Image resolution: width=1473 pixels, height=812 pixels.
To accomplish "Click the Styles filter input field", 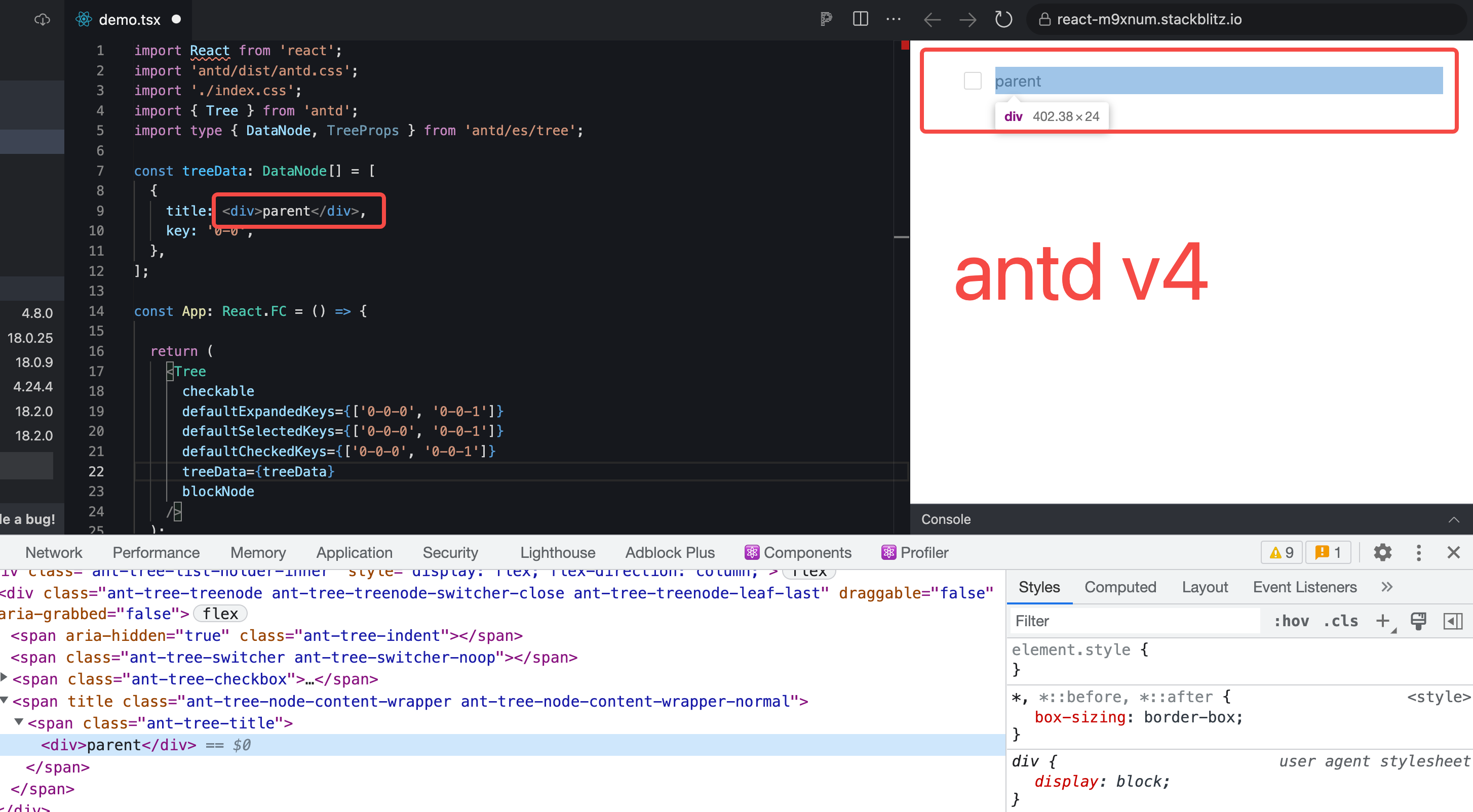I will pos(1132,621).
